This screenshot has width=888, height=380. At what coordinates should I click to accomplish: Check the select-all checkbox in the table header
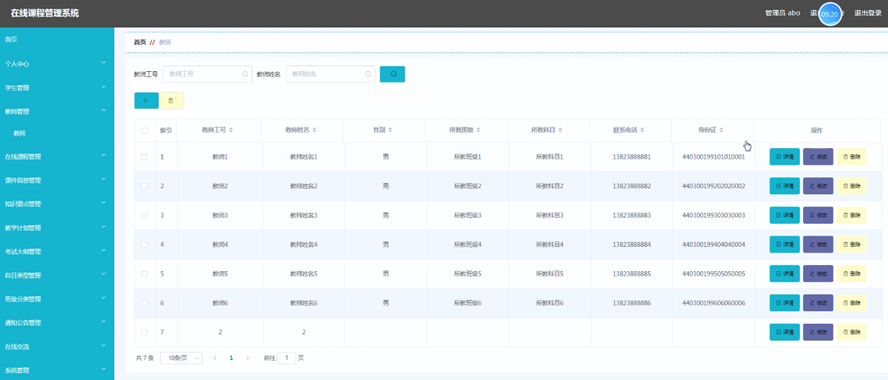point(144,130)
